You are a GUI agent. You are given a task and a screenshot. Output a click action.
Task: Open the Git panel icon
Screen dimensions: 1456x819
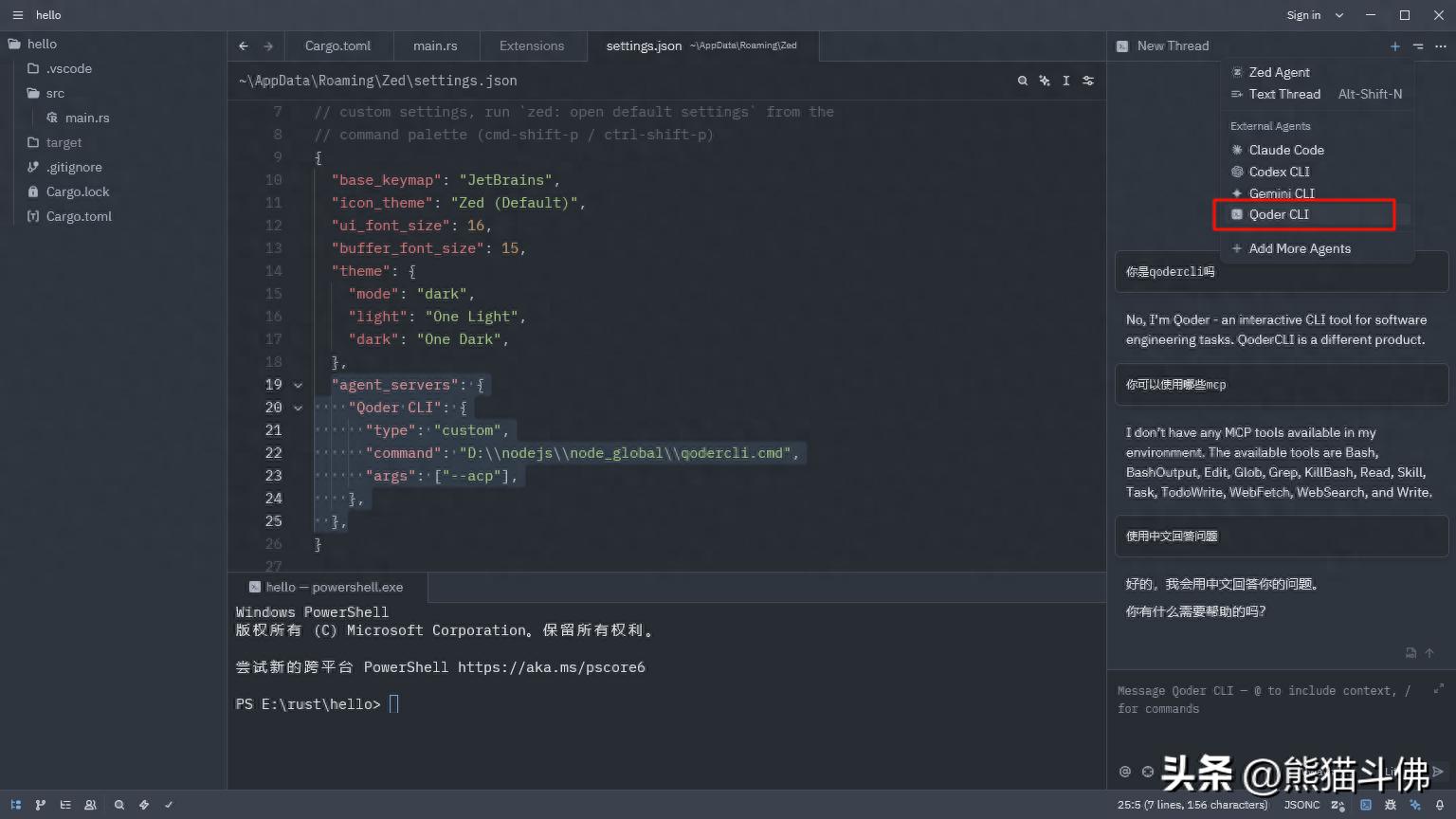coord(41,805)
